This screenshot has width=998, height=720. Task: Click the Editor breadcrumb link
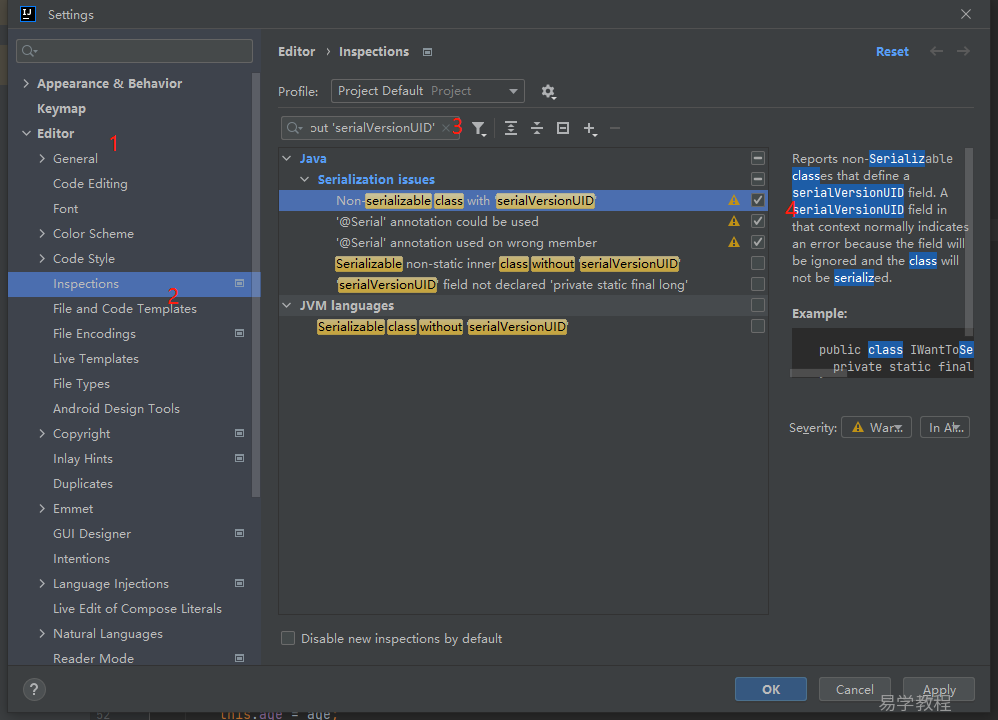pyautogui.click(x=297, y=52)
